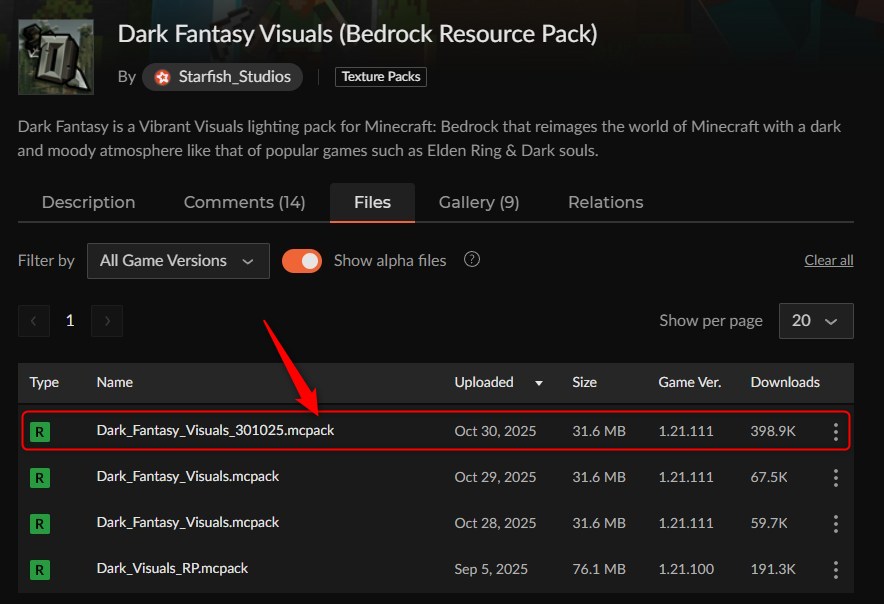The height and width of the screenshot is (604, 884).
Task: Click release icon in the Oct 29 row
Action: (39, 478)
